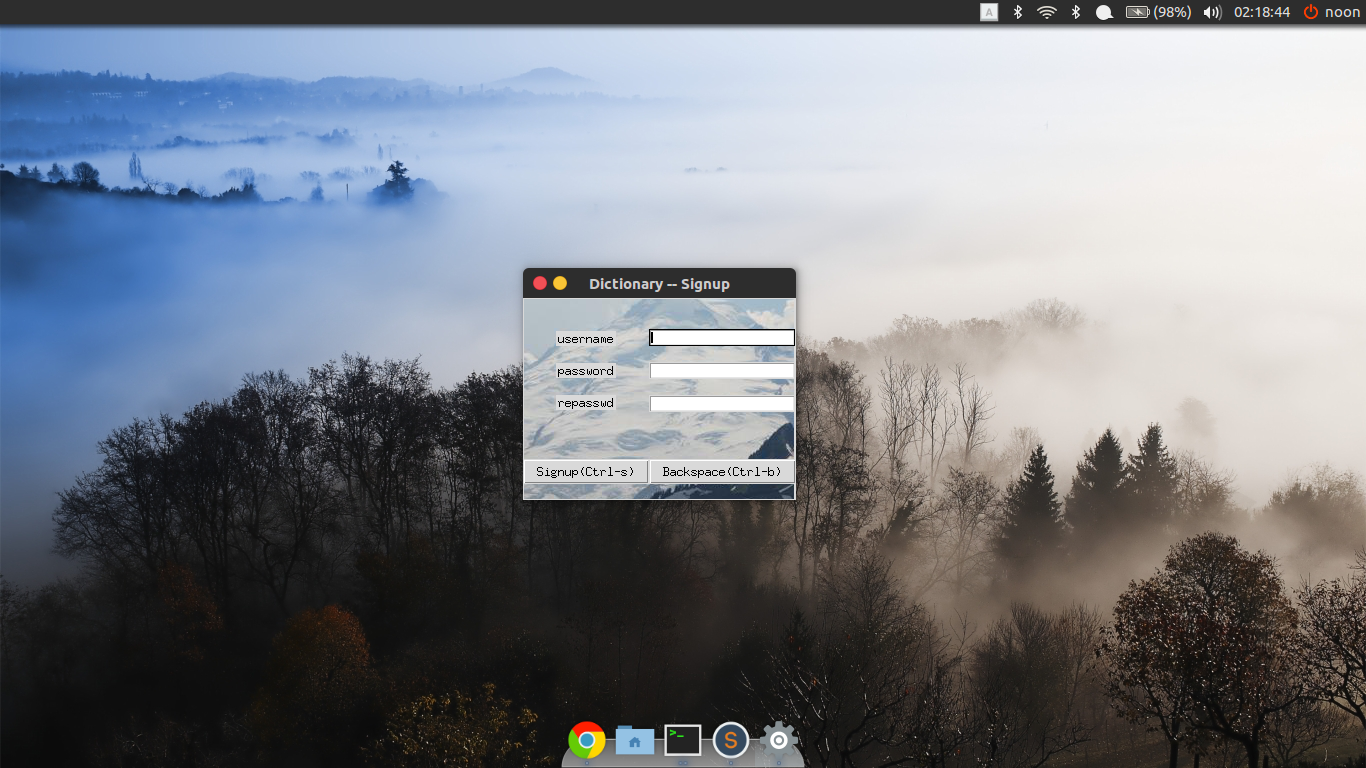Launch Google Chrome from the dock
Image resolution: width=1366 pixels, height=768 pixels.
click(587, 740)
